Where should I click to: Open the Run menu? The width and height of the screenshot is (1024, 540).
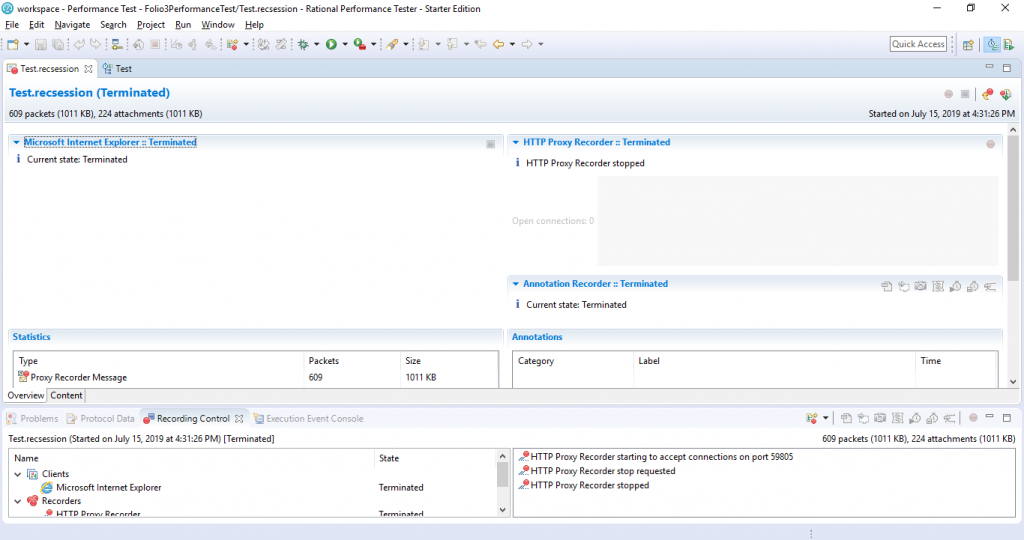point(183,25)
